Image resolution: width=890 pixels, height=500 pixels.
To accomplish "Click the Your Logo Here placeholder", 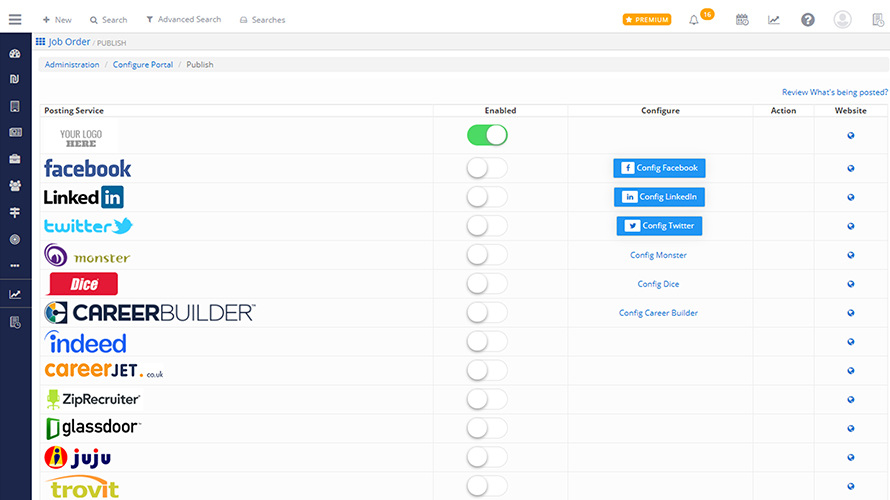I will tap(81, 138).
